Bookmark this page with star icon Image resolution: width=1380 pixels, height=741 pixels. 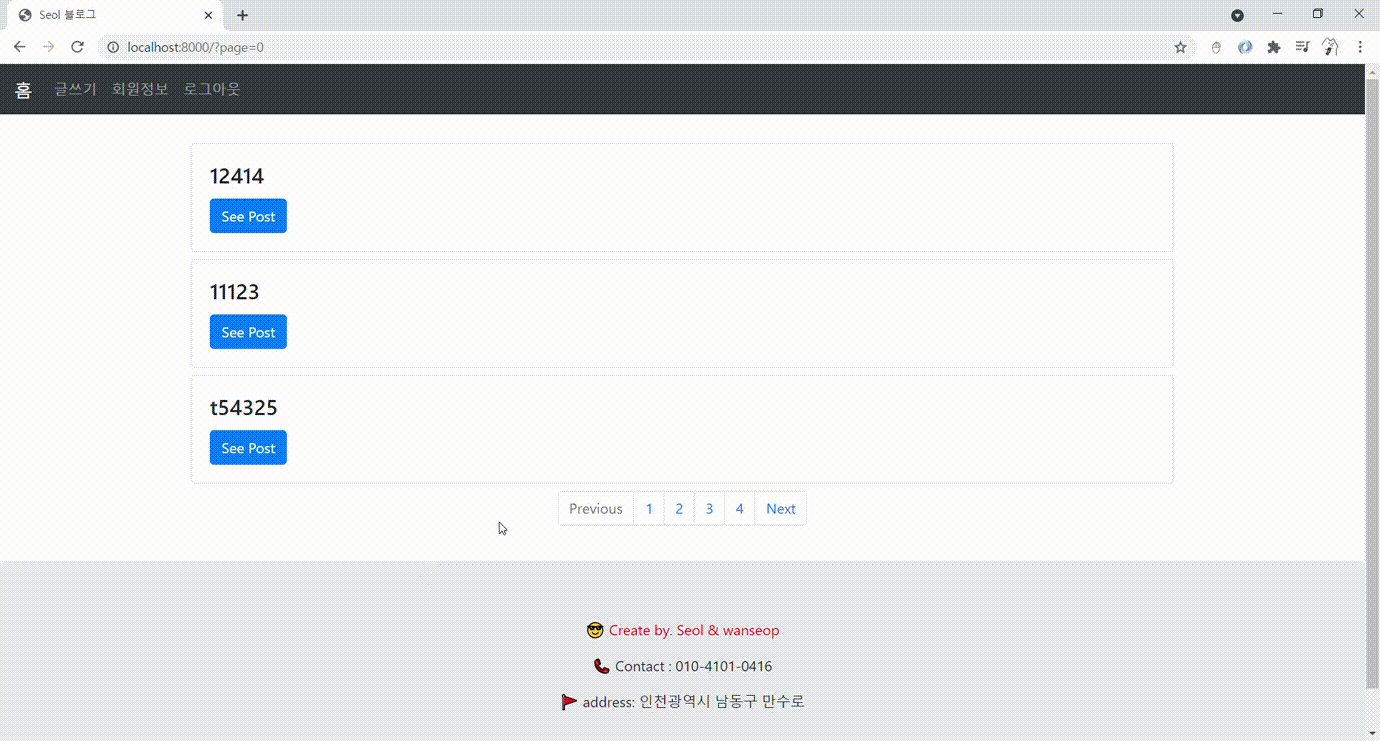(x=1180, y=47)
